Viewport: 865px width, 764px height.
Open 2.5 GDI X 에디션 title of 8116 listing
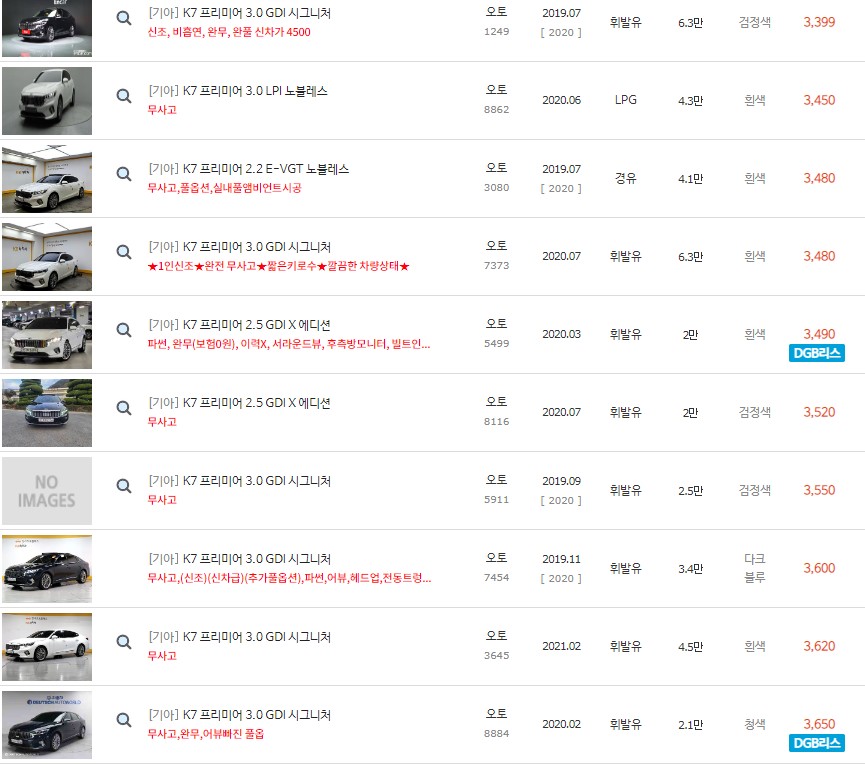[239, 403]
